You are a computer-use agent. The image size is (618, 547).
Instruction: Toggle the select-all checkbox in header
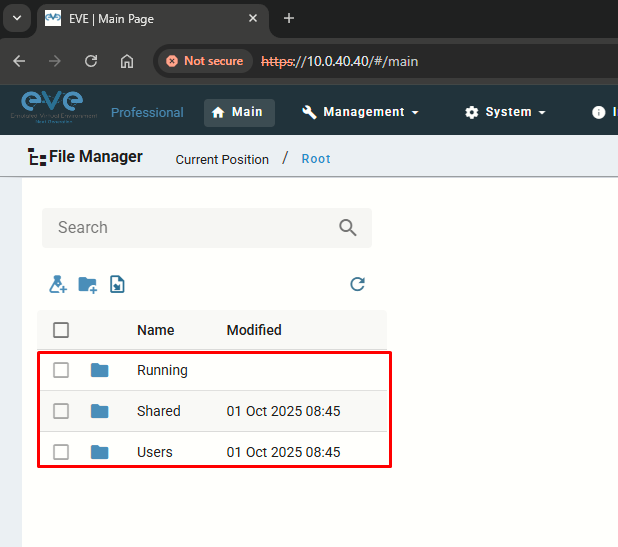[61, 330]
